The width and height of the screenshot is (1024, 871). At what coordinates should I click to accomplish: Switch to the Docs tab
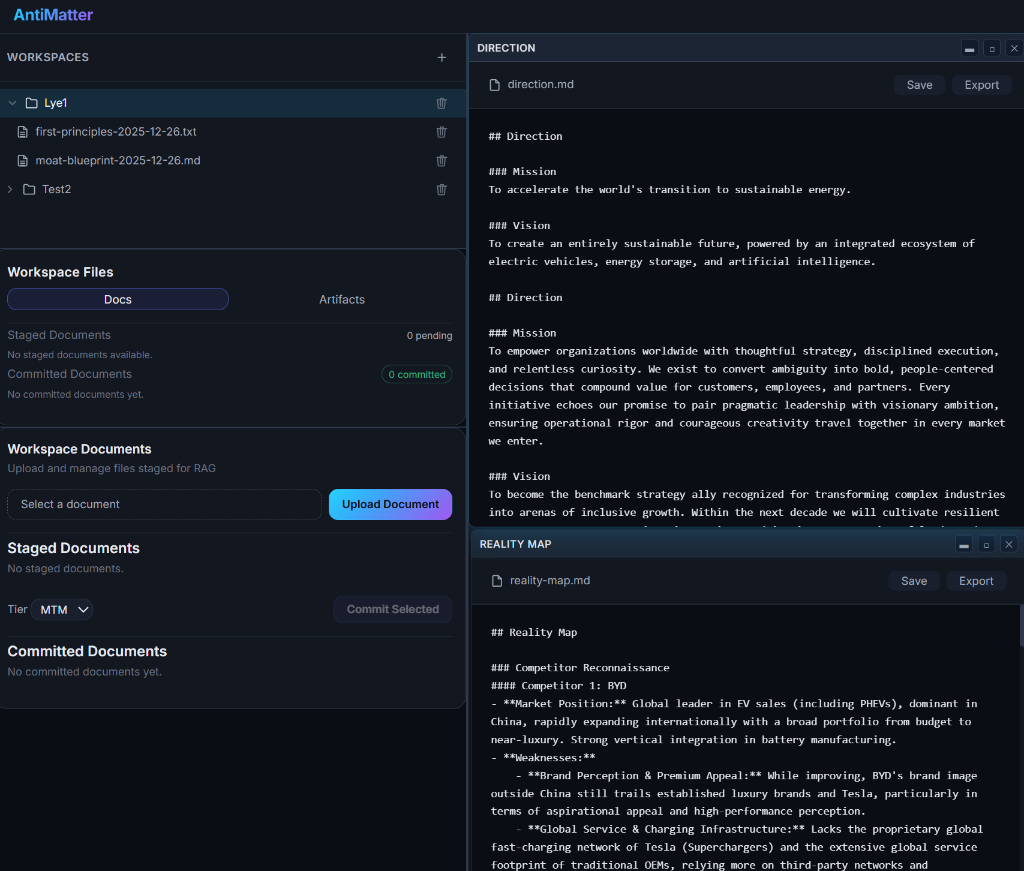[x=117, y=299]
